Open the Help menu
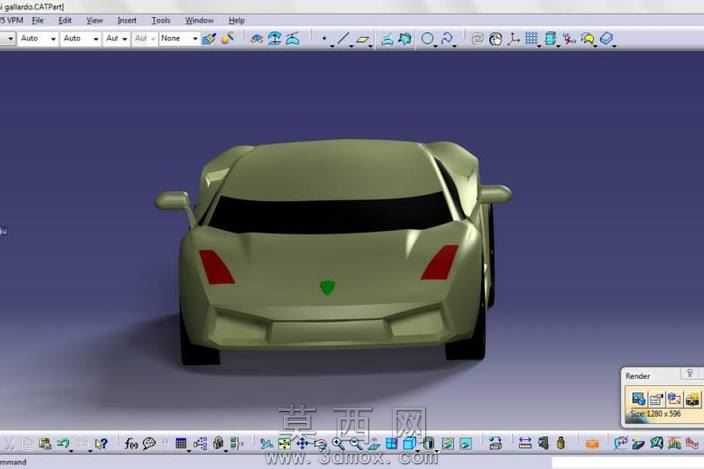The image size is (704, 469). [236, 20]
